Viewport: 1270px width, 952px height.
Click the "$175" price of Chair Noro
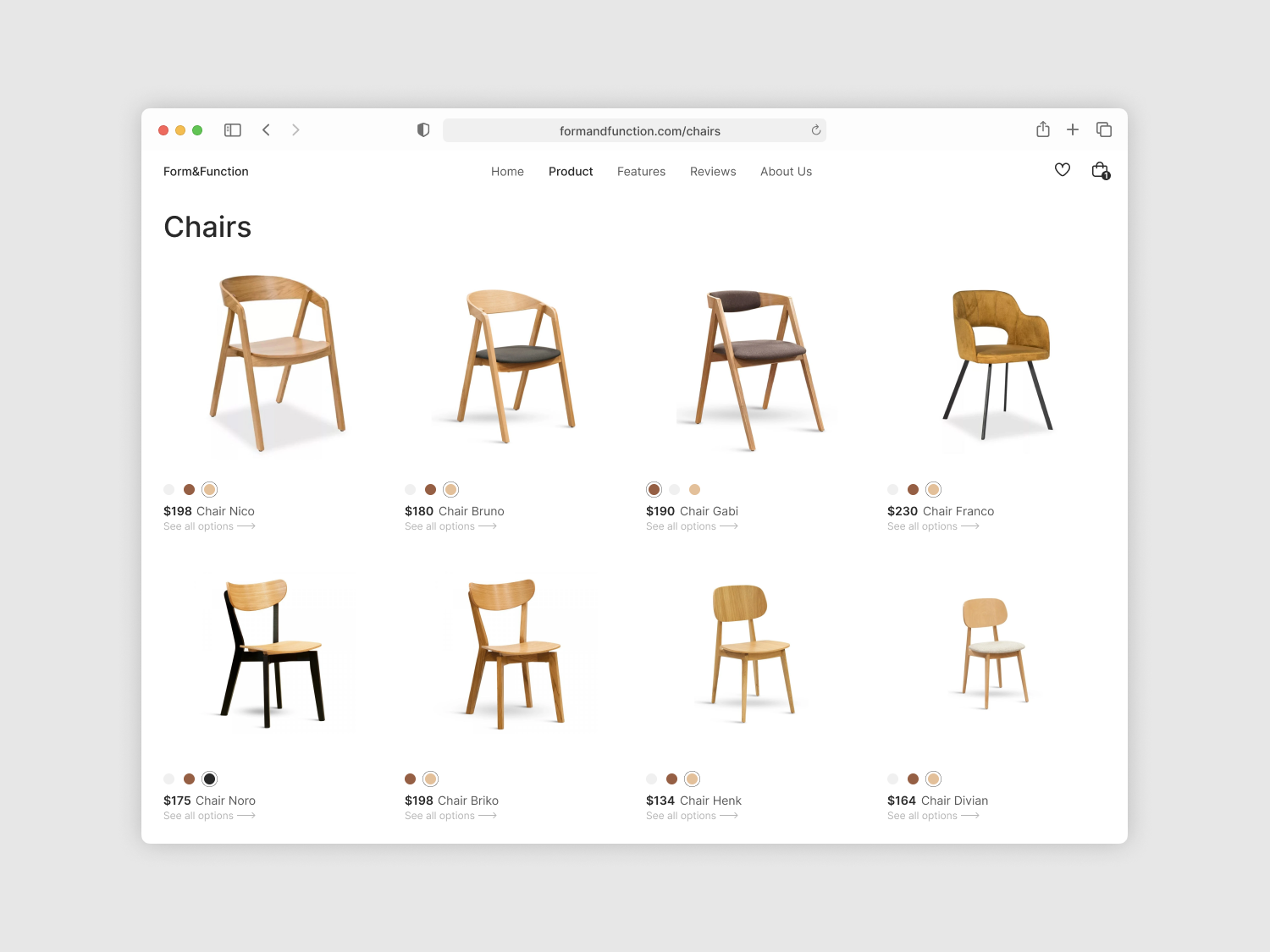pyautogui.click(x=177, y=801)
